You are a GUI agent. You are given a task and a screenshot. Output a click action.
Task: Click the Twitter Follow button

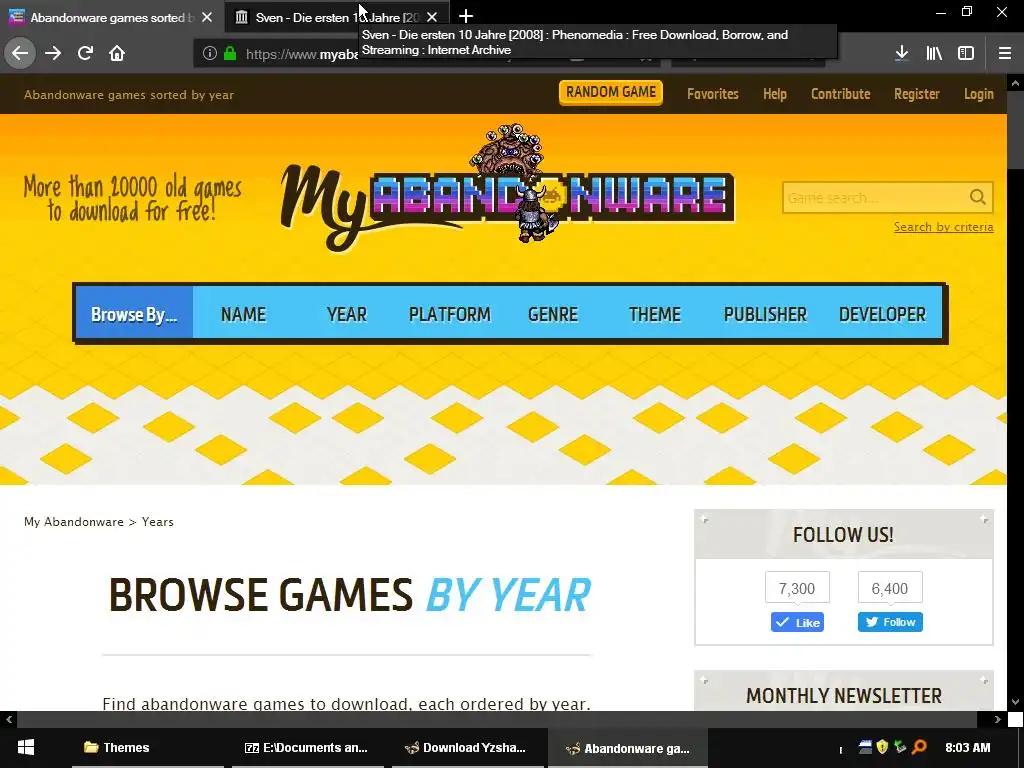click(x=890, y=622)
